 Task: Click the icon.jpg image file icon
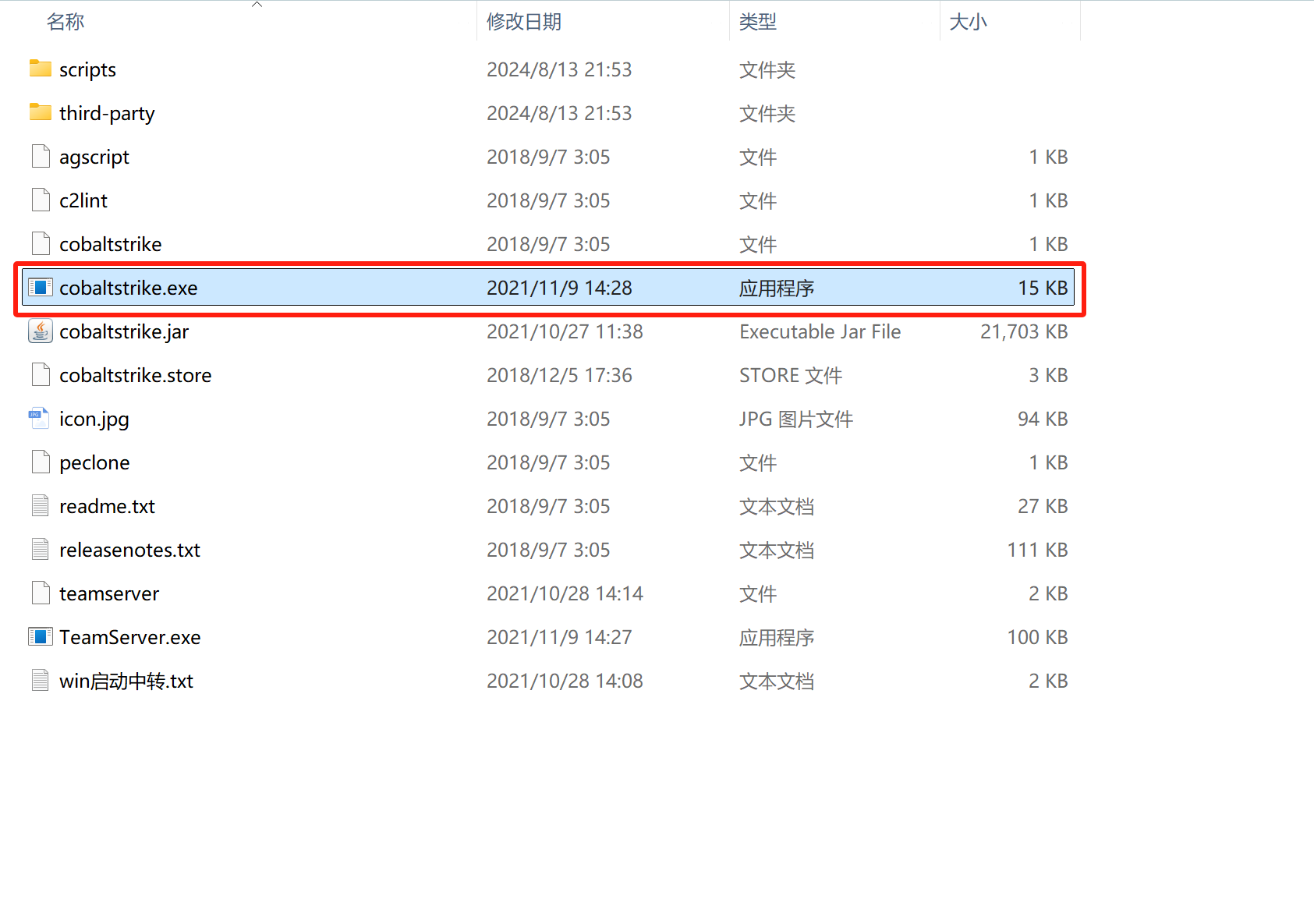tap(37, 419)
